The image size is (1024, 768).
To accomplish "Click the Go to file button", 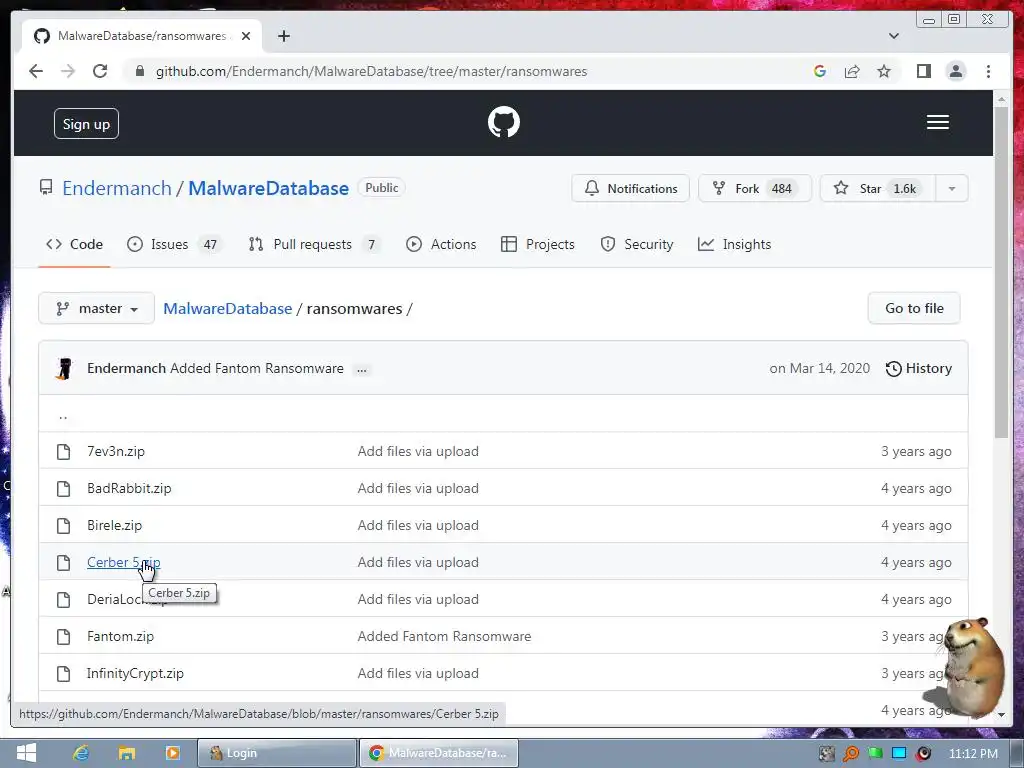I will tap(914, 308).
